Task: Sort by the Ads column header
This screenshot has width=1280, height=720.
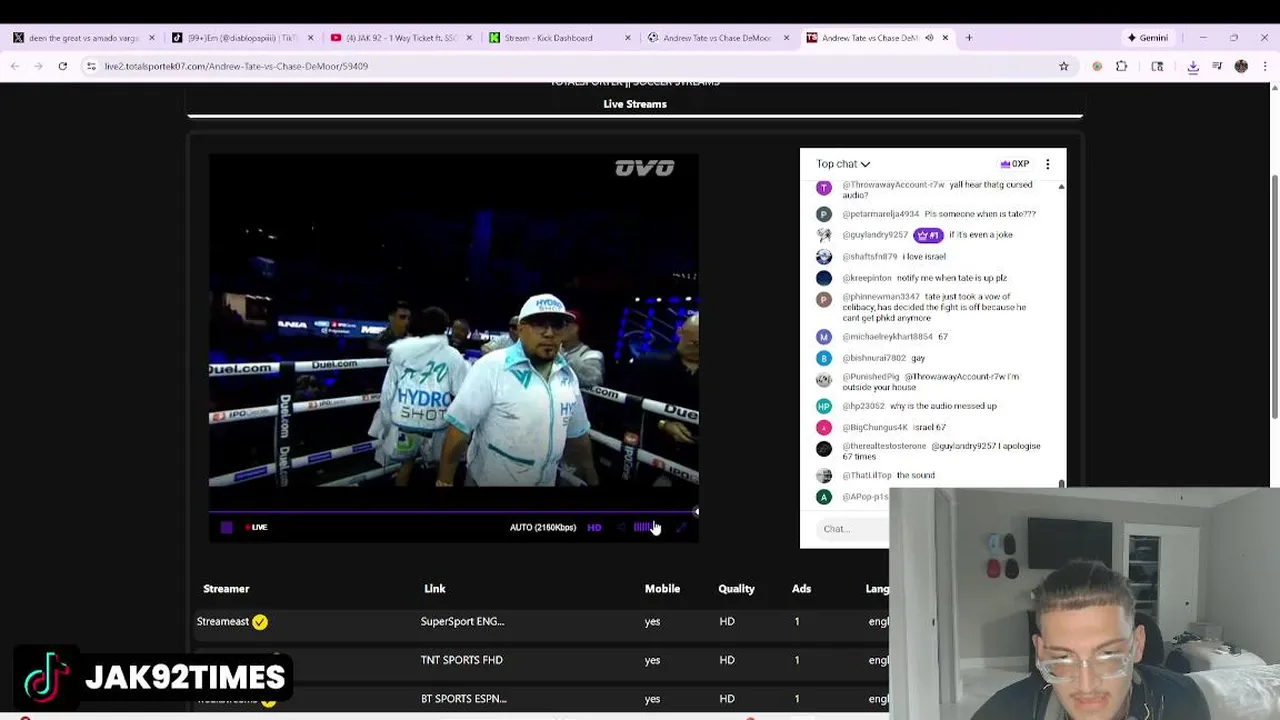Action: [x=801, y=589]
